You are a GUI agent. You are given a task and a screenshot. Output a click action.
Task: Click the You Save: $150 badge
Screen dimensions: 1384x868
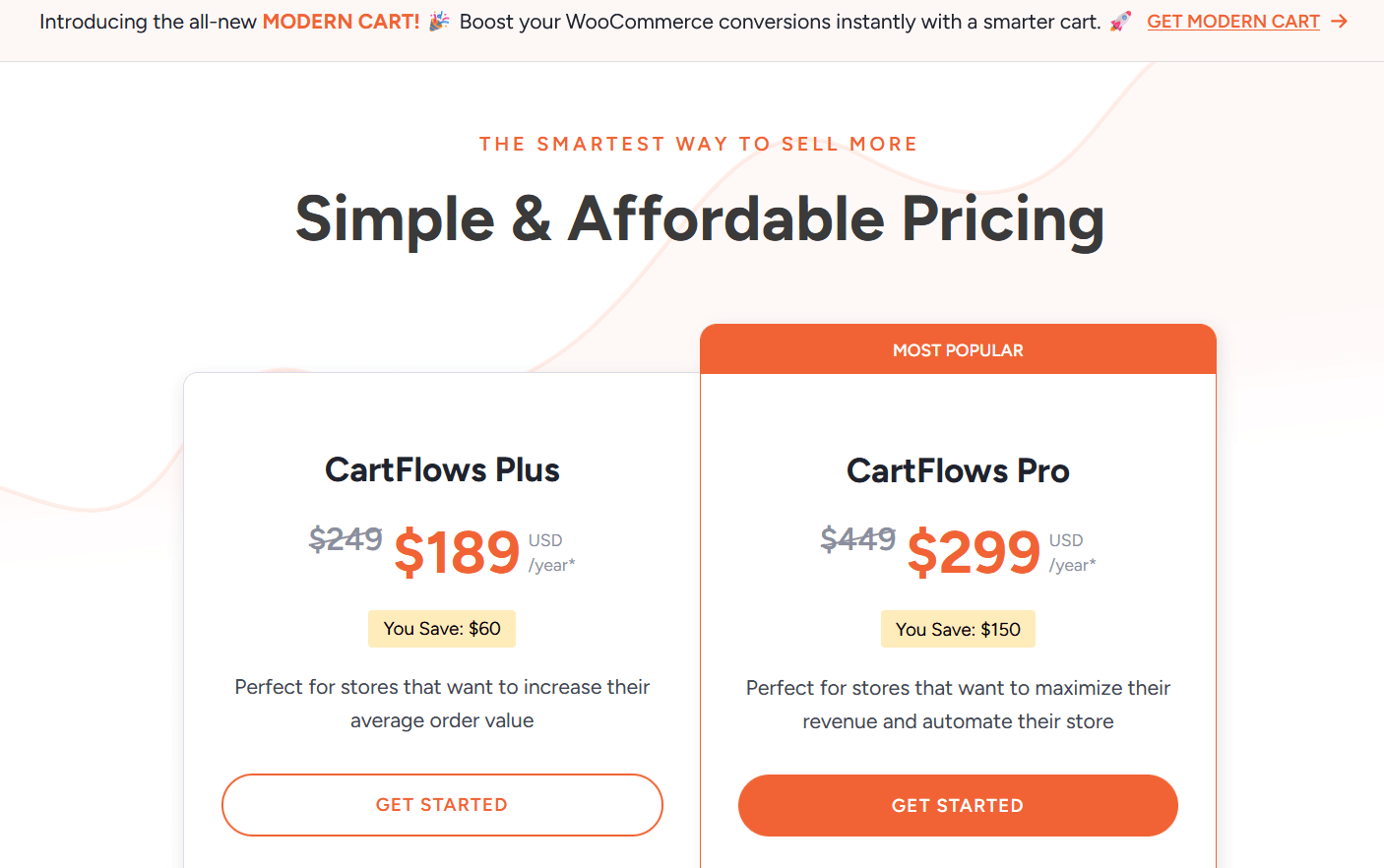958,630
